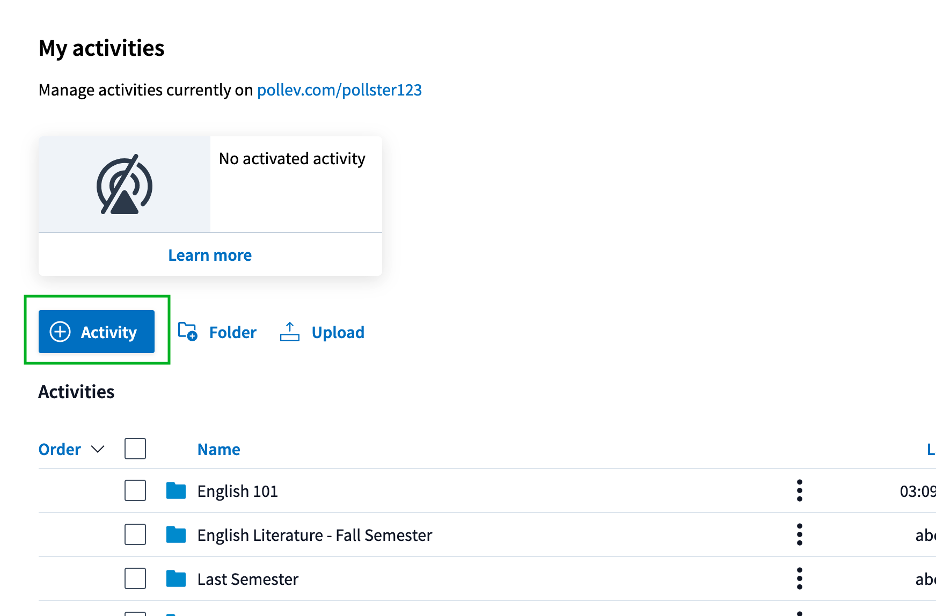Click the new Folder icon
The width and height of the screenshot is (936, 616).
coord(187,332)
